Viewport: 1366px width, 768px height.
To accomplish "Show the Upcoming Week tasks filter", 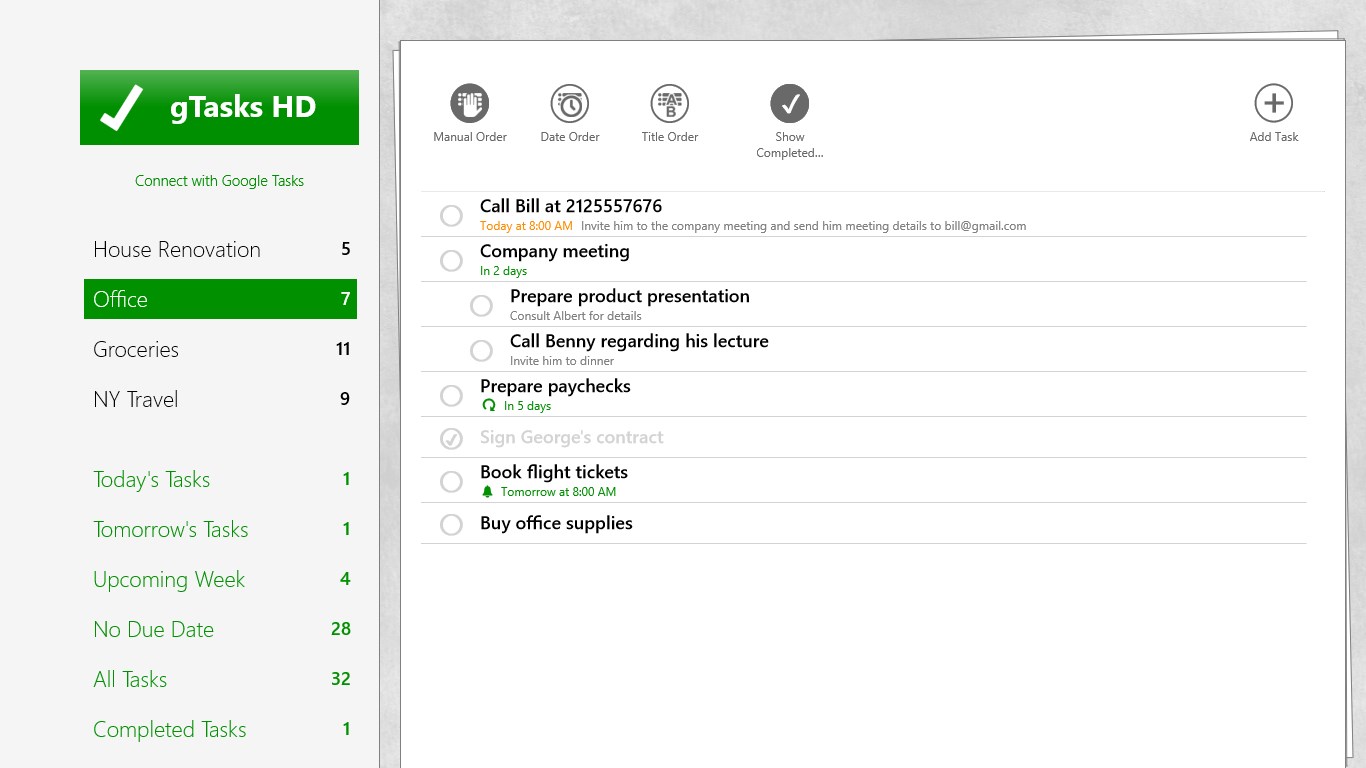I will (169, 580).
